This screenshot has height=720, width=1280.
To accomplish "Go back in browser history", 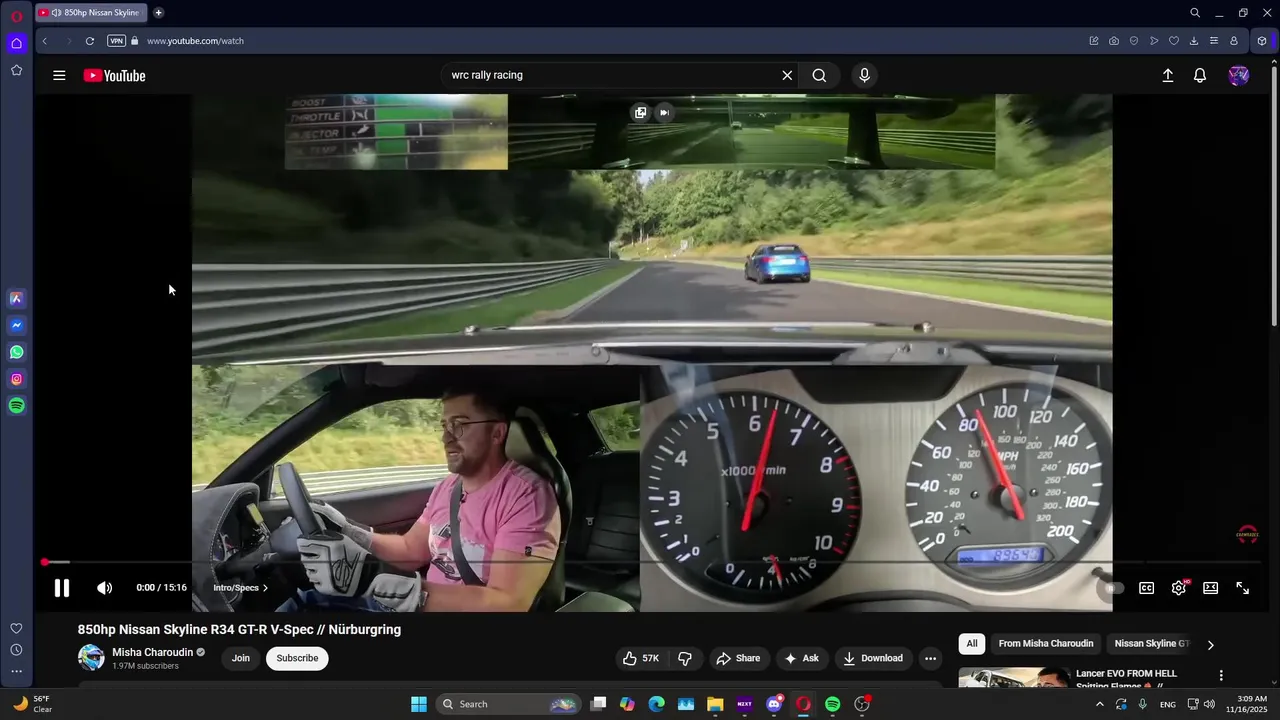I will click(44, 41).
